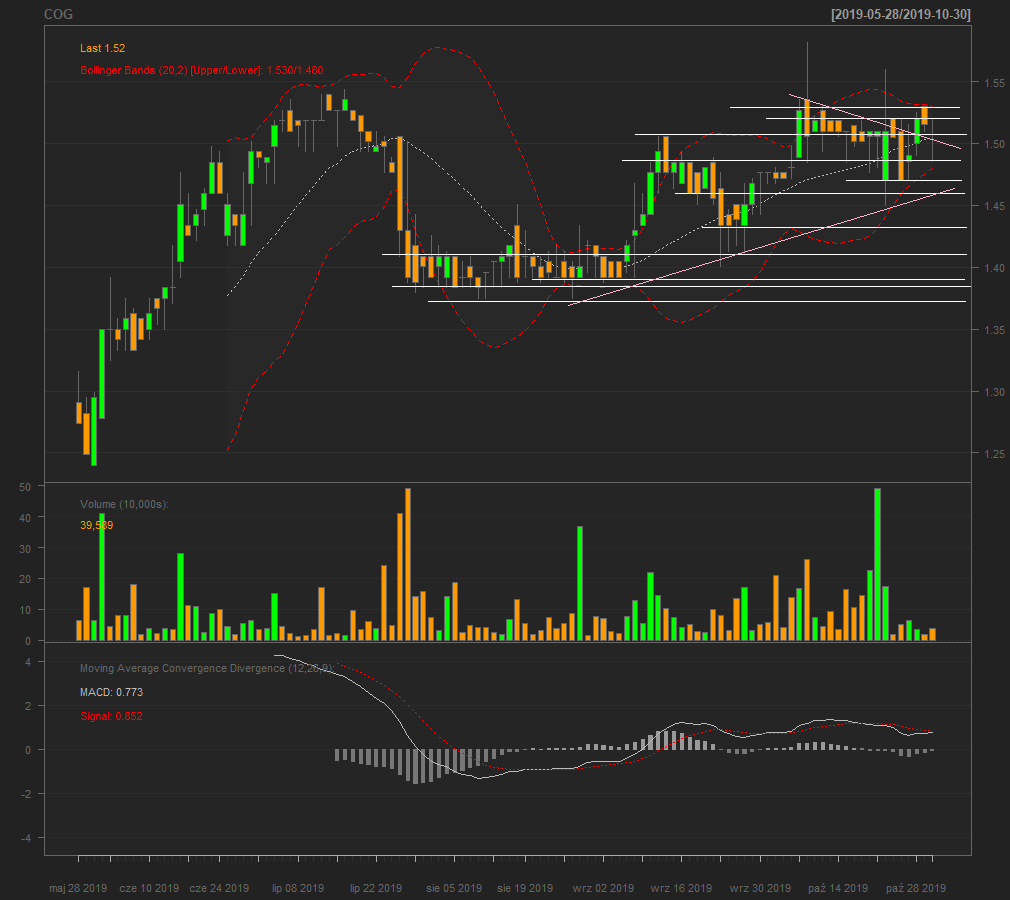
Task: Click the "wrz 02 2019" date label
Action: (x=603, y=888)
